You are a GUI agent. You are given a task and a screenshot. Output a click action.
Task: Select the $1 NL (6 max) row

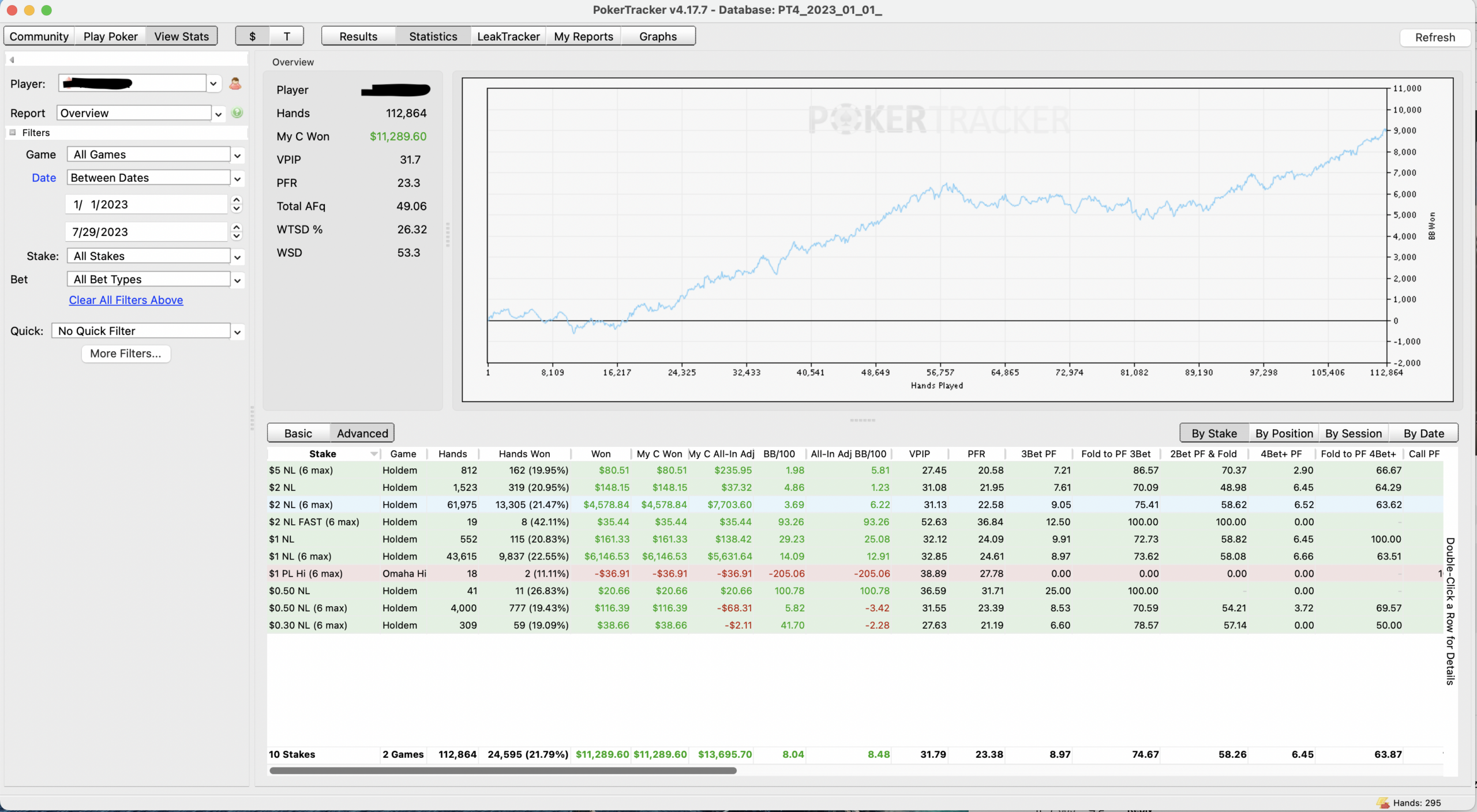[x=855, y=557]
